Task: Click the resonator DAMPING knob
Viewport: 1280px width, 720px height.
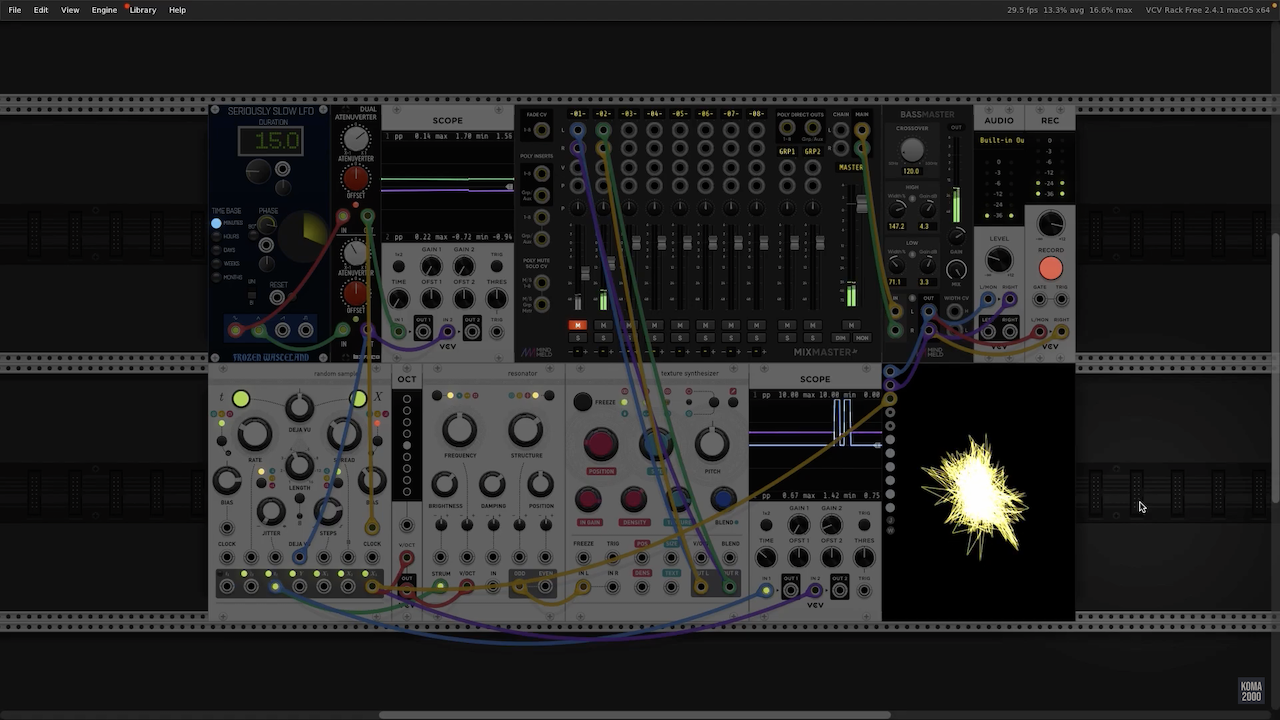Action: [492, 485]
